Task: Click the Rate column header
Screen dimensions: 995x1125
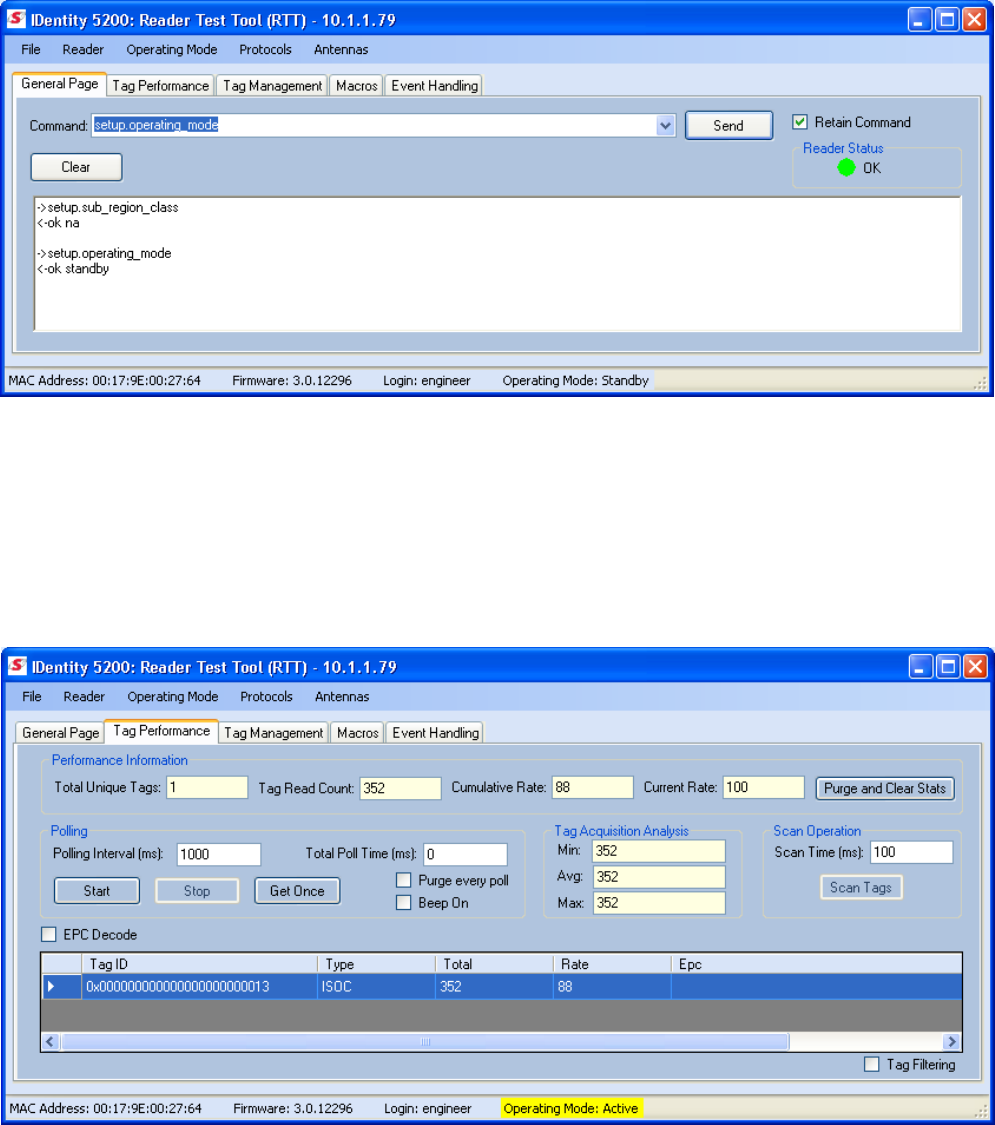Action: 612,964
